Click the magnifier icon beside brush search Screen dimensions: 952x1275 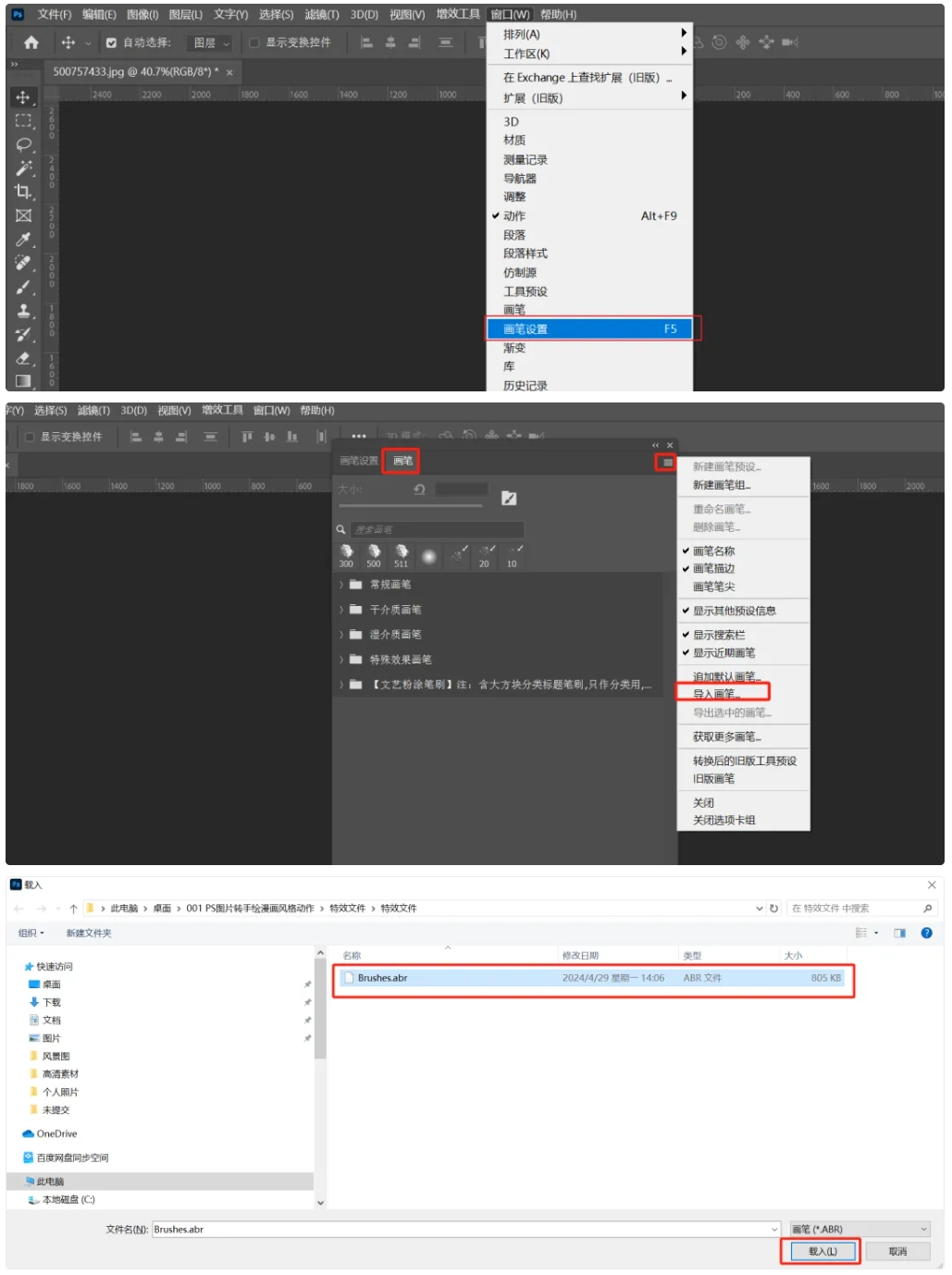coord(340,530)
